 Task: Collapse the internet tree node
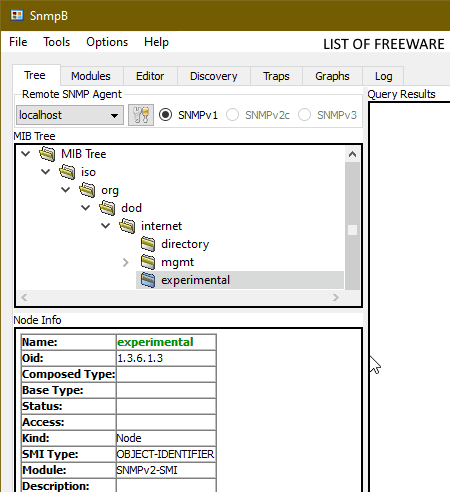(106, 226)
